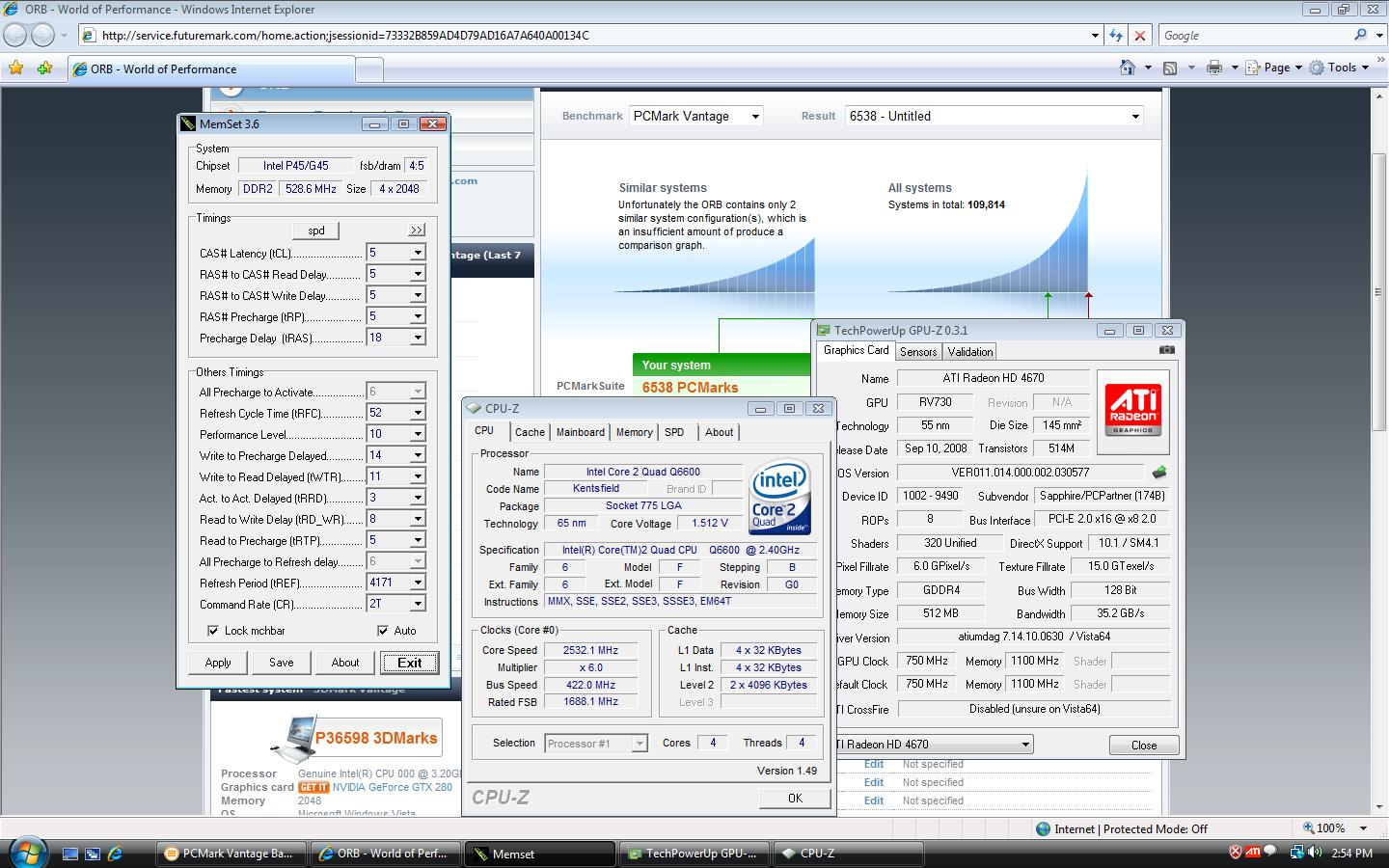The image size is (1389, 868).
Task: Launch Internet Explorer from Quick Launch
Action: [x=115, y=854]
